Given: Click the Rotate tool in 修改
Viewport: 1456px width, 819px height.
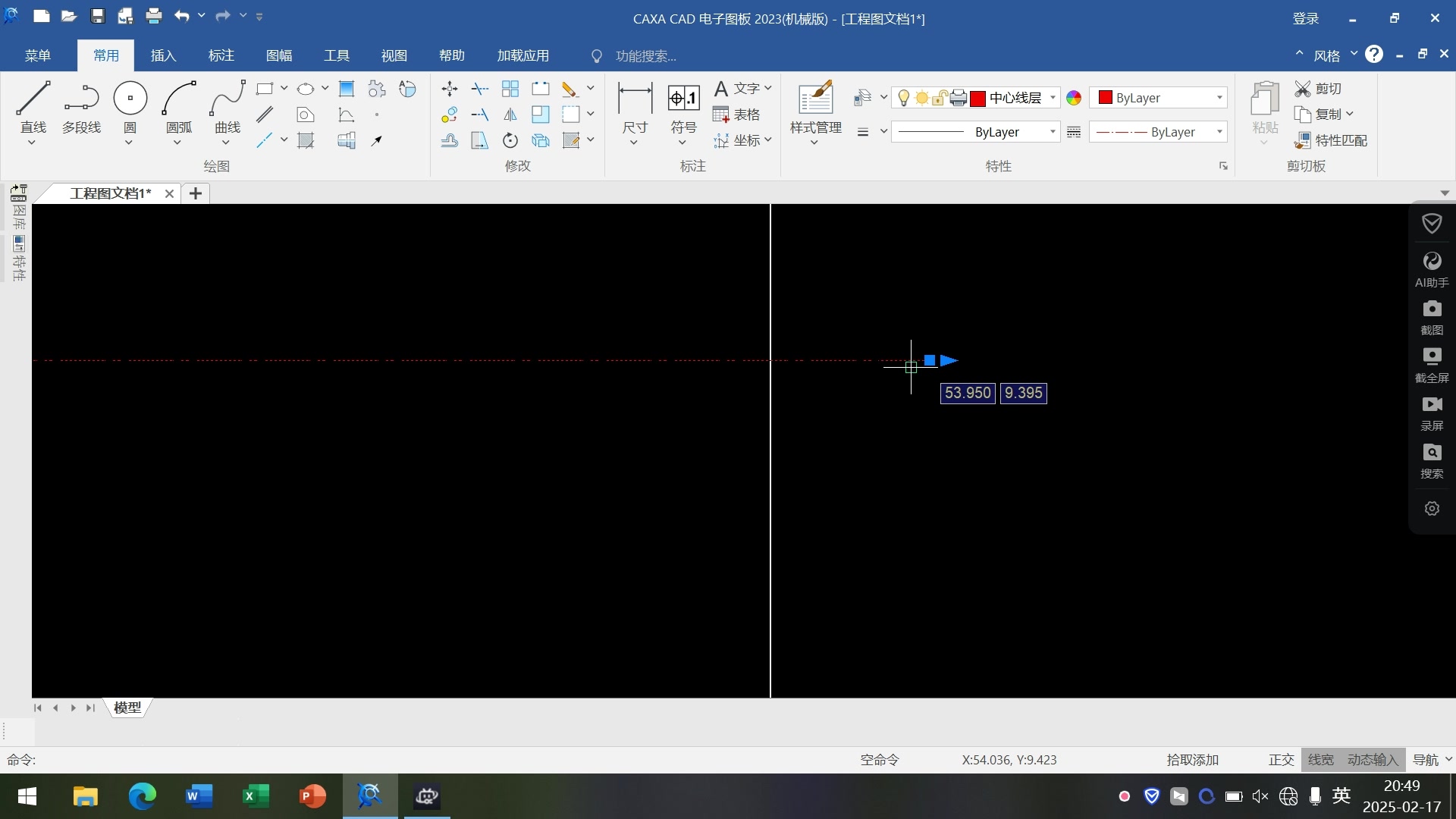Looking at the screenshot, I should tap(510, 140).
